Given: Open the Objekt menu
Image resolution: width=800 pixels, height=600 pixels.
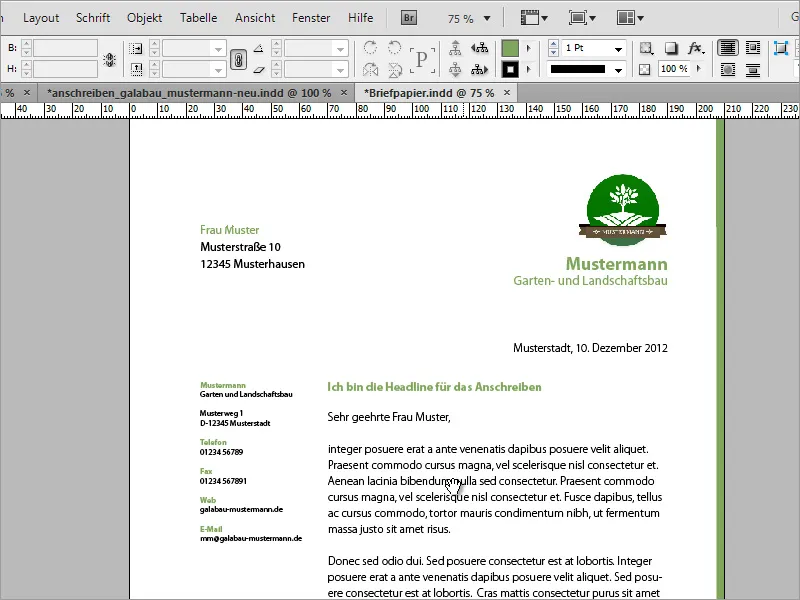Looking at the screenshot, I should coord(144,18).
